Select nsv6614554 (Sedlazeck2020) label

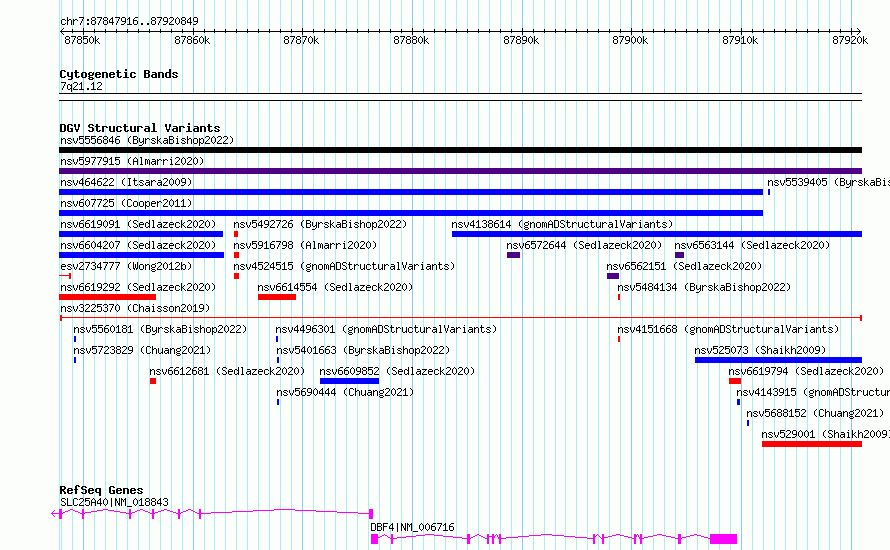tap(335, 287)
